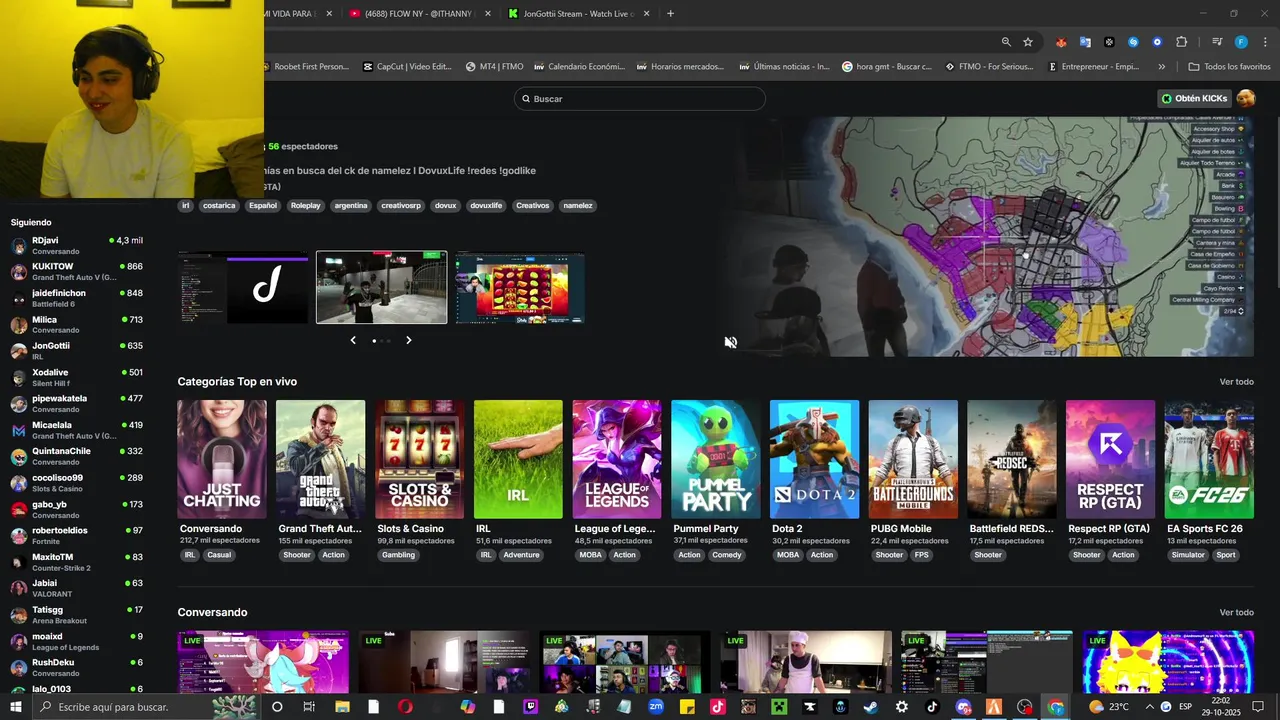Open Xodalive channel in sidebar
1280x720 pixels.
pos(77,377)
